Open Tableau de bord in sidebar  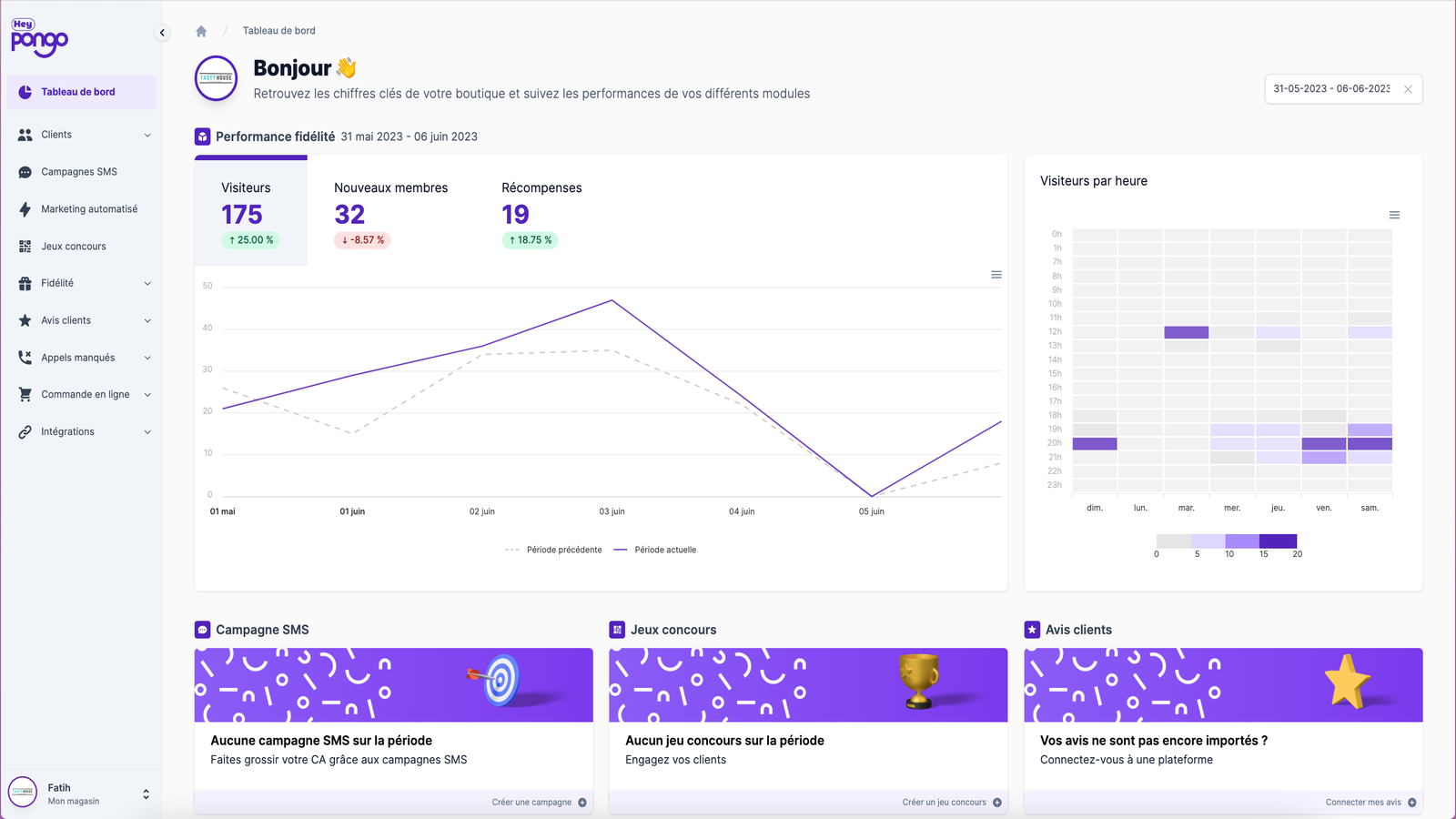coord(82,92)
